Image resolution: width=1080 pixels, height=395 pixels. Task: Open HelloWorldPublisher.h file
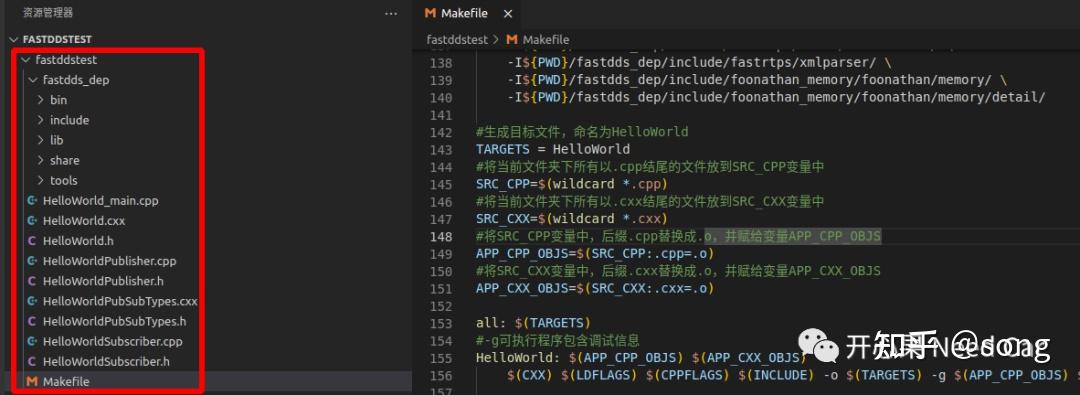click(x=103, y=281)
